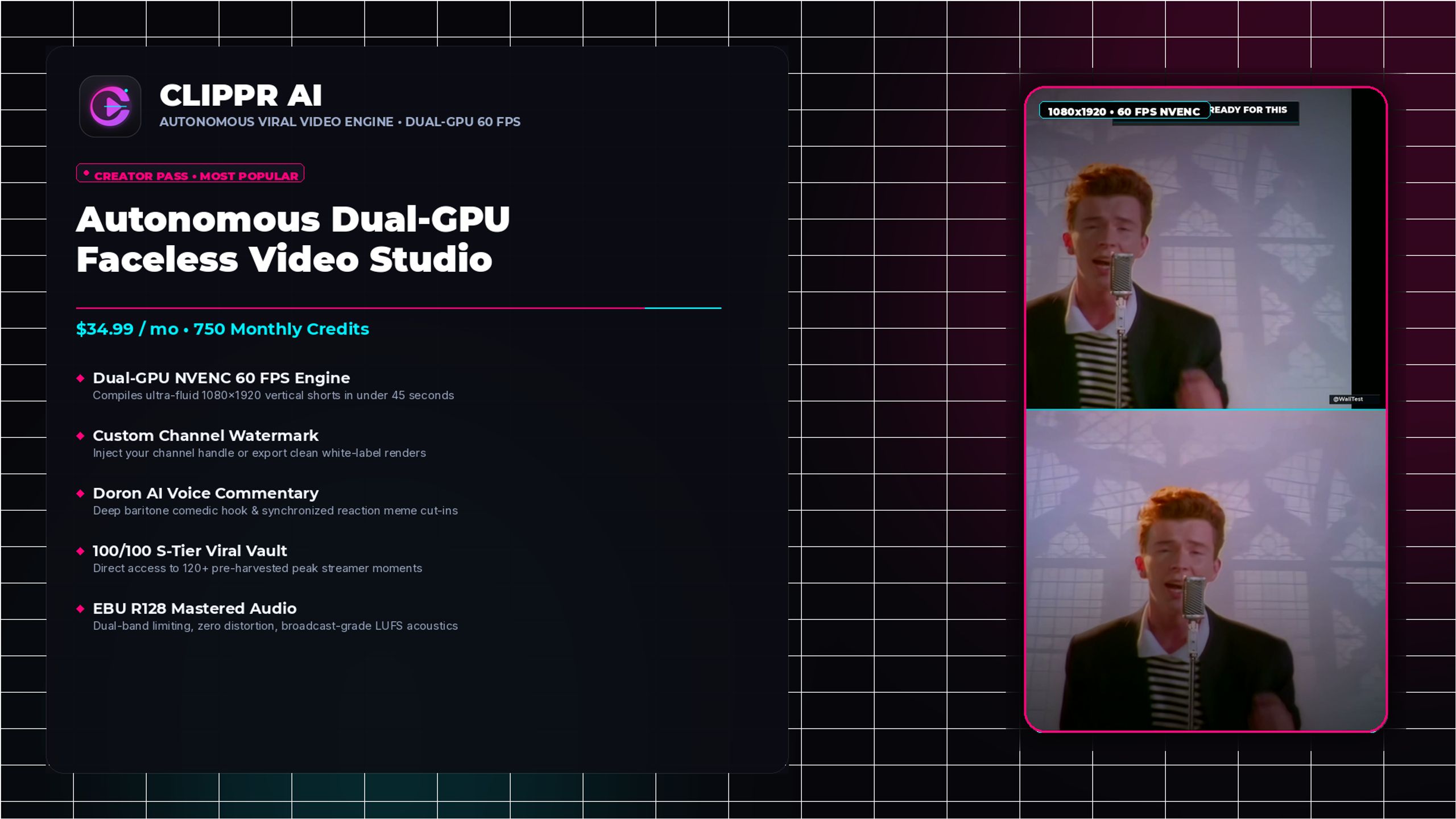This screenshot has height=819, width=1456.
Task: Click the Custom Channel Watermark feature
Action: [x=205, y=436]
